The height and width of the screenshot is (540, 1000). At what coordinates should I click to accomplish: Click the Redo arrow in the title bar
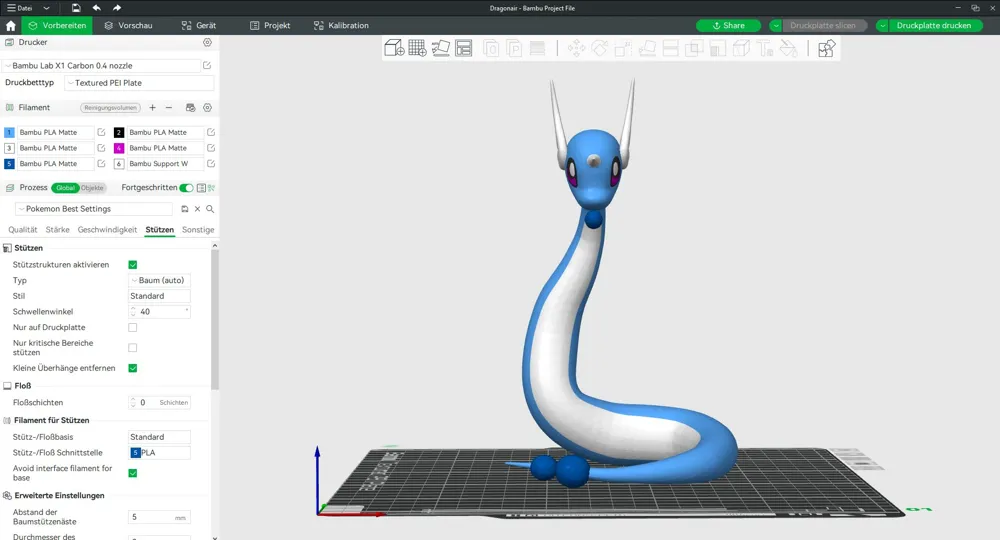point(117,8)
